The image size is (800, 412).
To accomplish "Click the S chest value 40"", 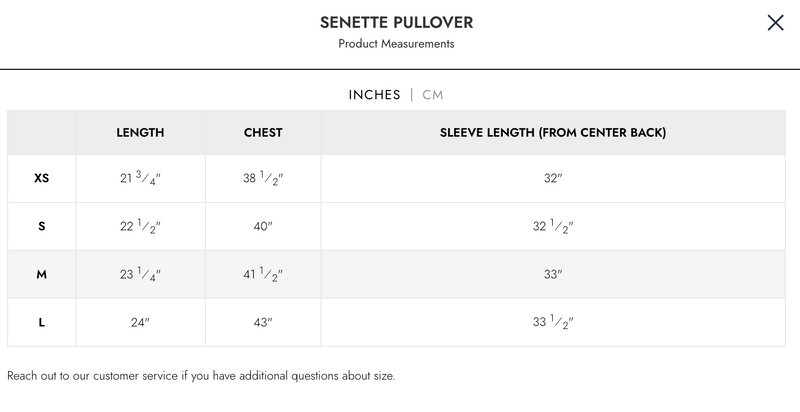I will tap(263, 226).
